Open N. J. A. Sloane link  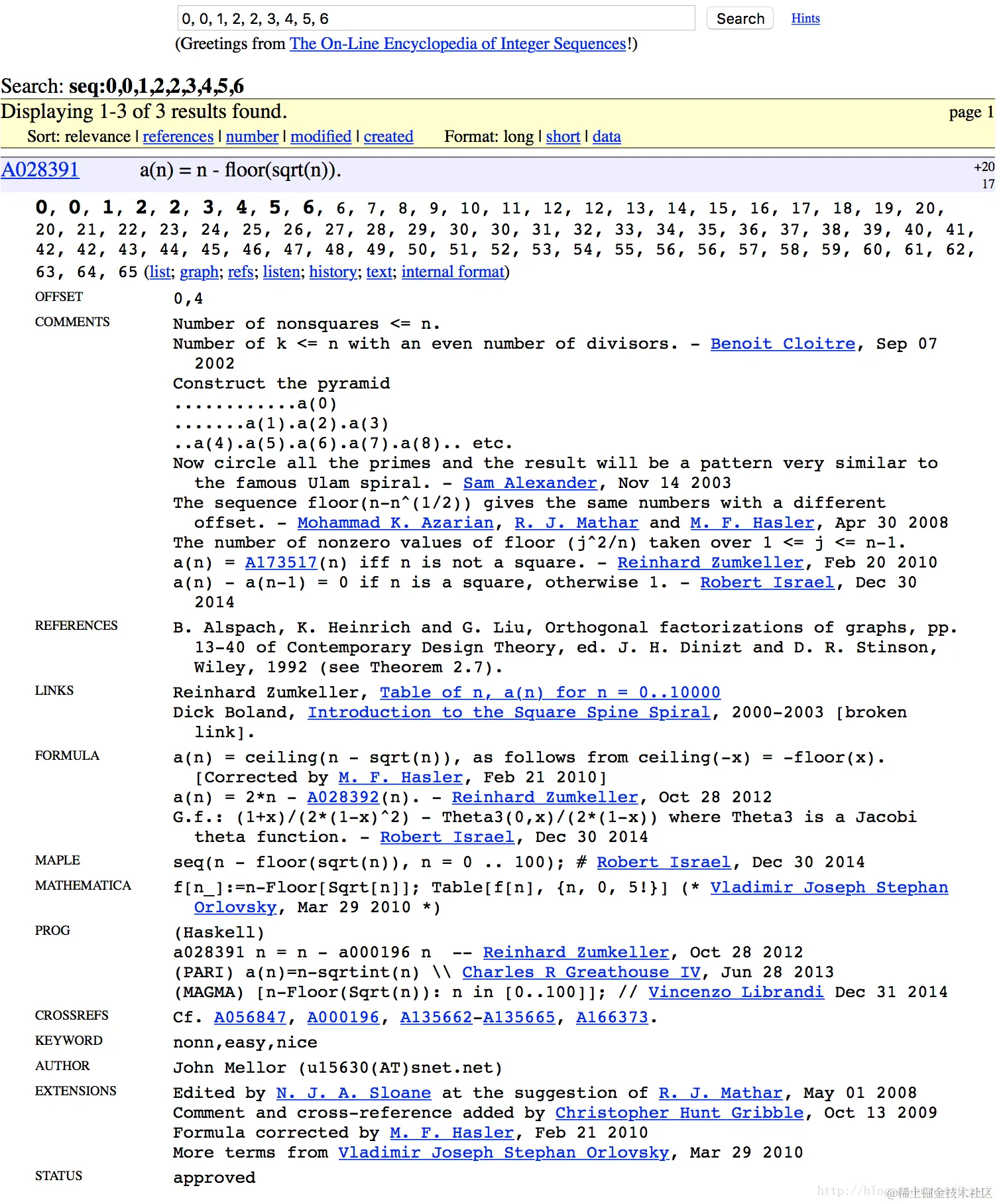pyautogui.click(x=353, y=1093)
